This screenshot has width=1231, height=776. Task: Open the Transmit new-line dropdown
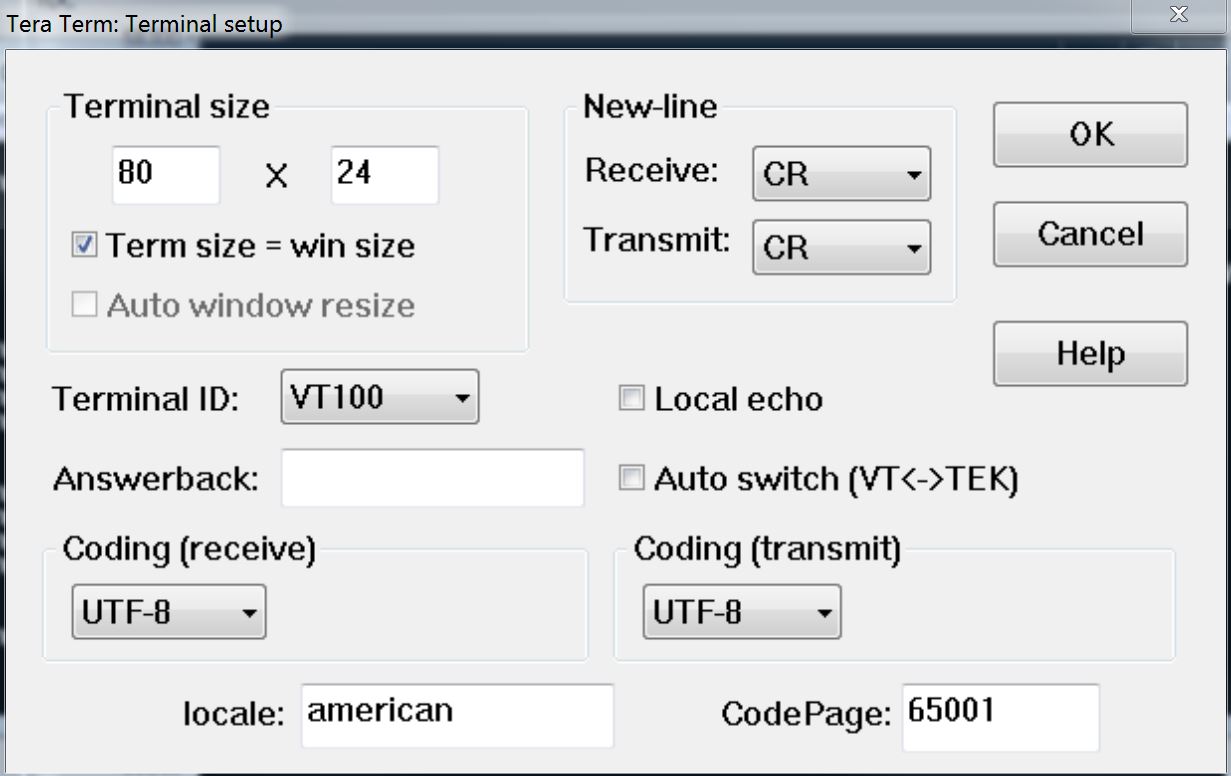tap(841, 247)
